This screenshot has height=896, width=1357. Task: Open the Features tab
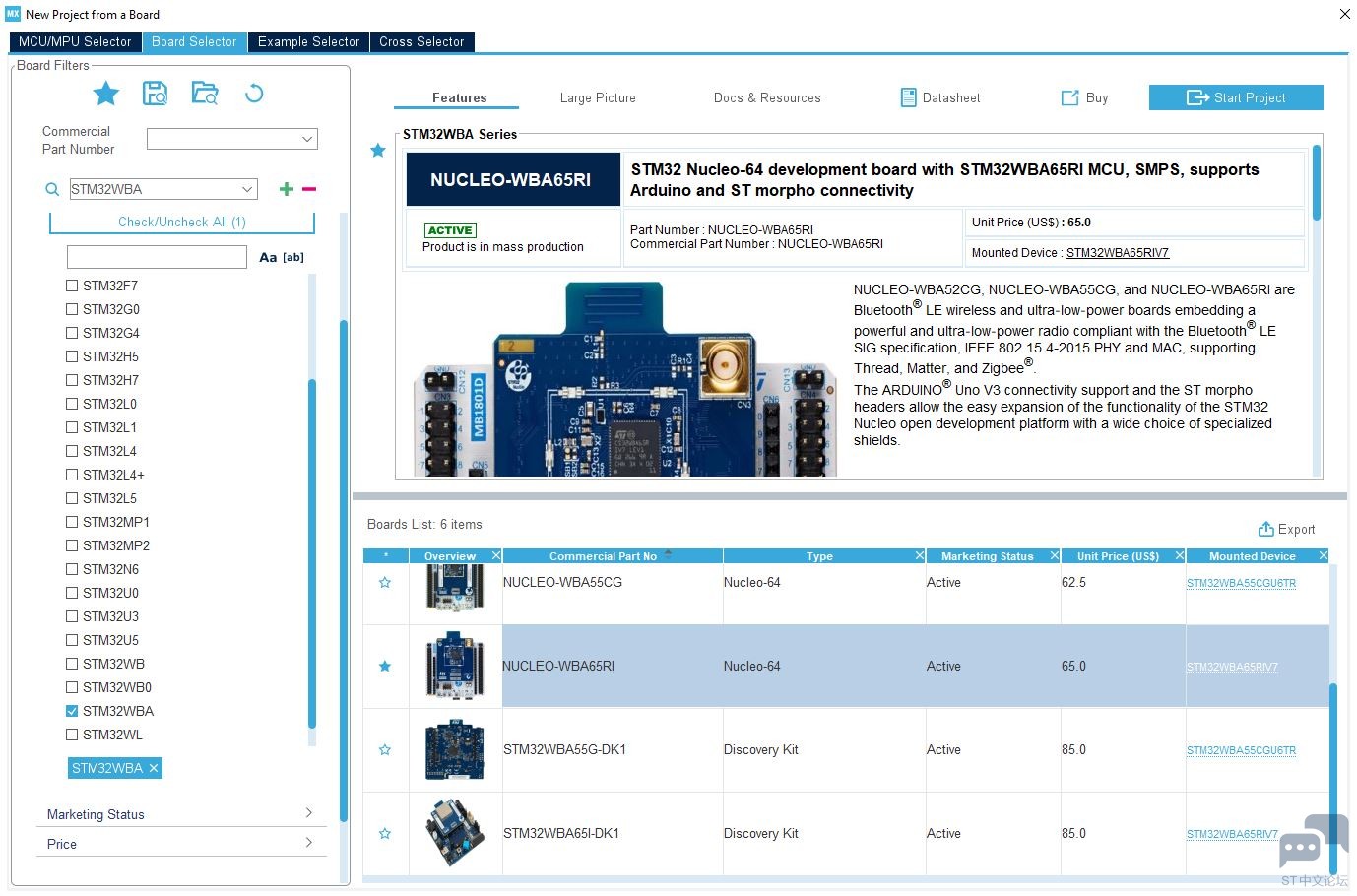[459, 98]
